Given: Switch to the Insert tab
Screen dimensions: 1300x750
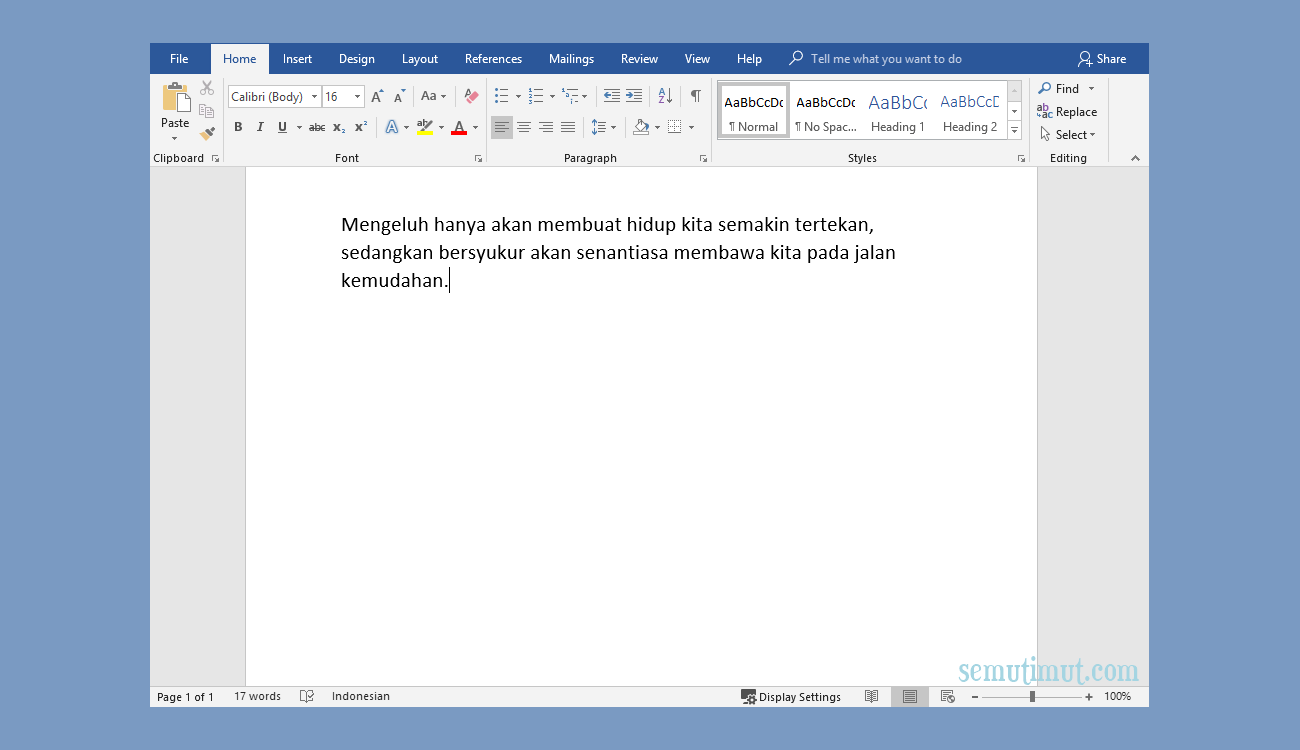Looking at the screenshot, I should [297, 59].
